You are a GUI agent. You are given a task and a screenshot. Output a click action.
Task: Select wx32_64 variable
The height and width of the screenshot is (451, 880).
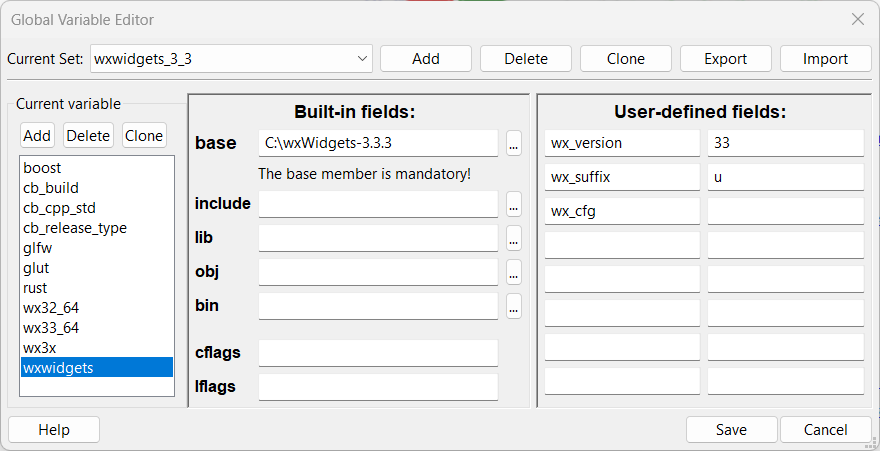[x=97, y=308]
